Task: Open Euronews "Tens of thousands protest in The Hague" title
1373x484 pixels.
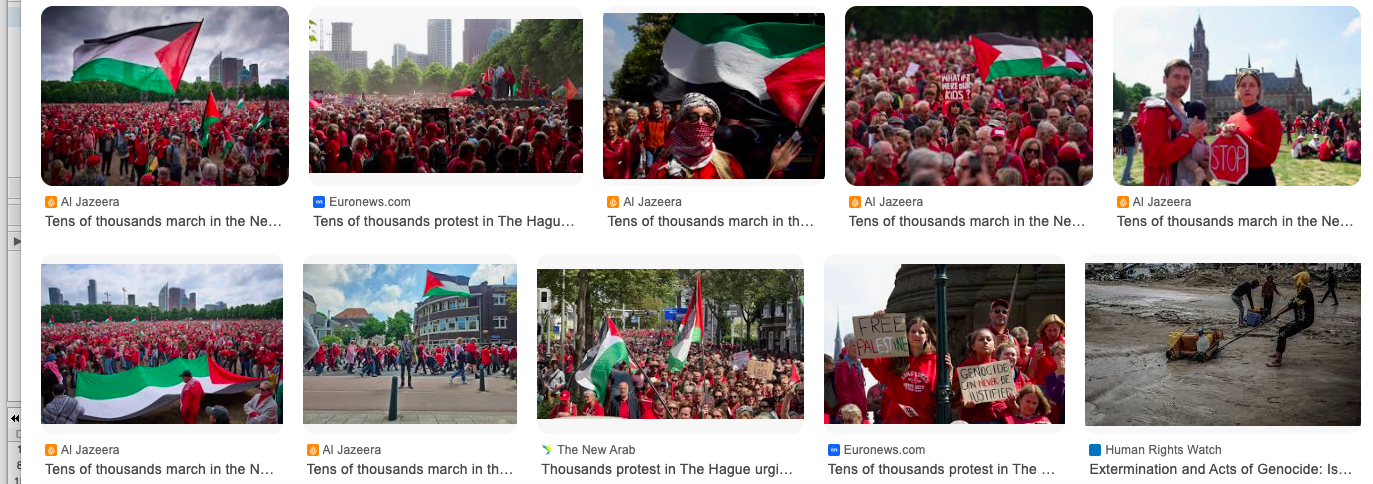Action: [444, 221]
